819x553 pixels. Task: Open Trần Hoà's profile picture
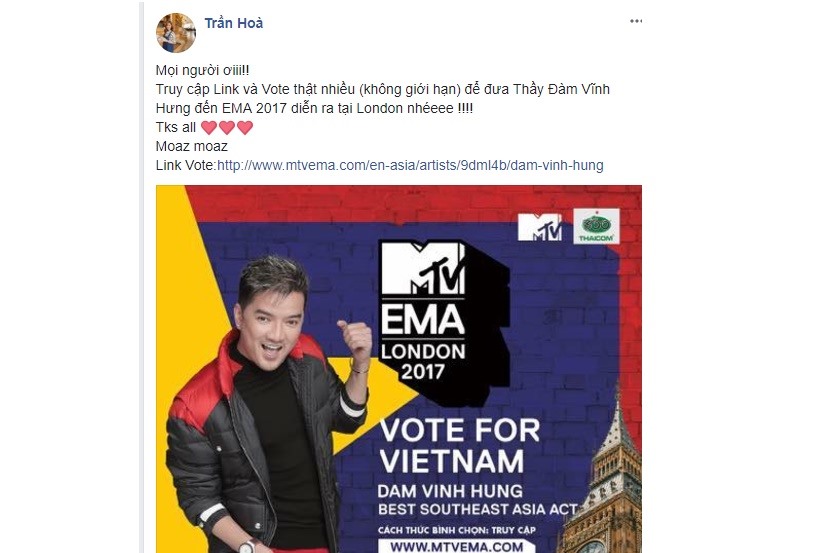[176, 33]
